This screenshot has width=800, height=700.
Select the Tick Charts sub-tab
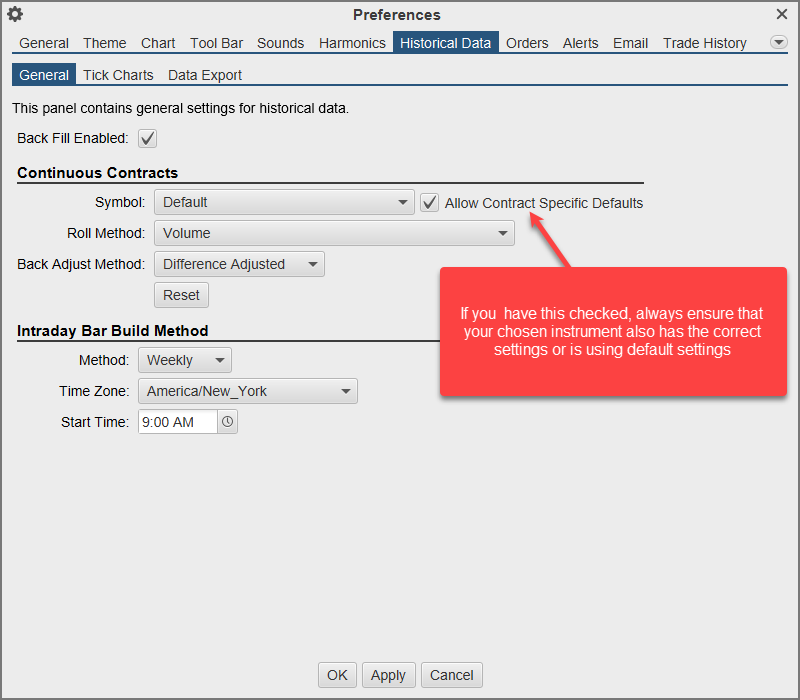(x=118, y=75)
